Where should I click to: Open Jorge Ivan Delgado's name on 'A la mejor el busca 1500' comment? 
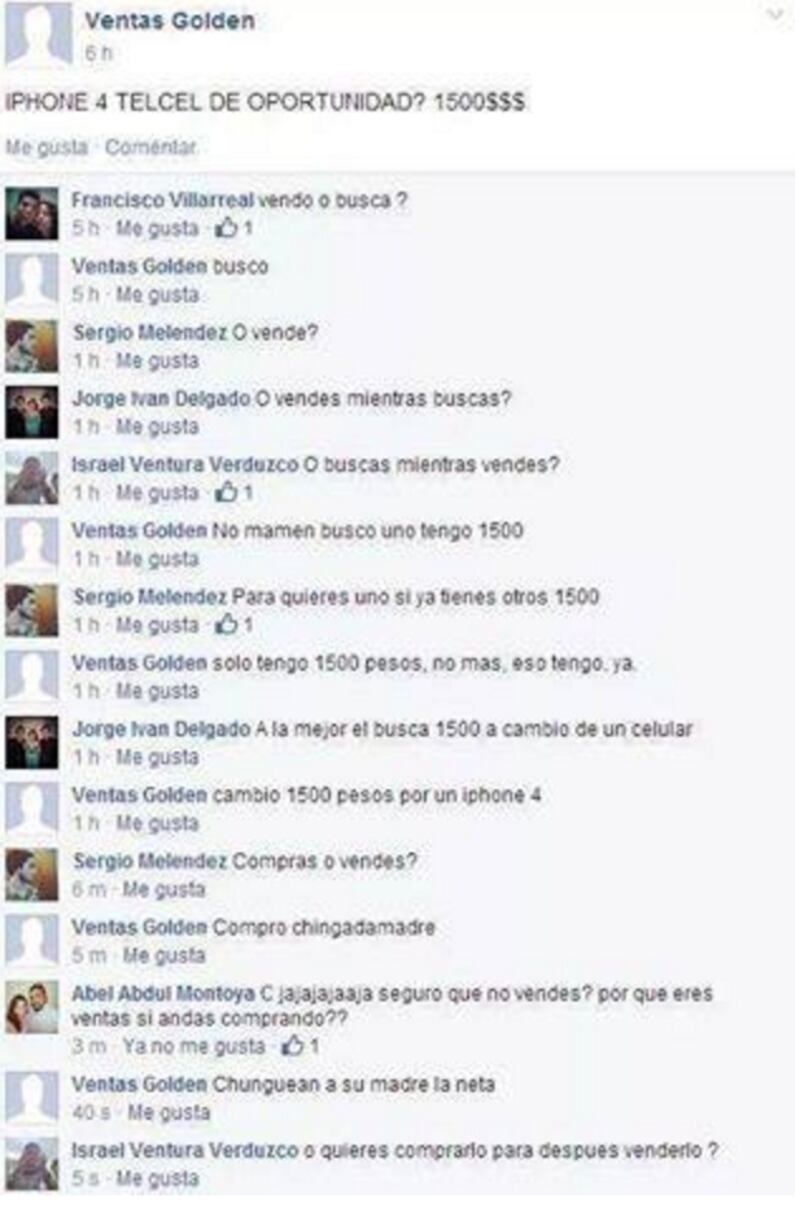[x=161, y=729]
